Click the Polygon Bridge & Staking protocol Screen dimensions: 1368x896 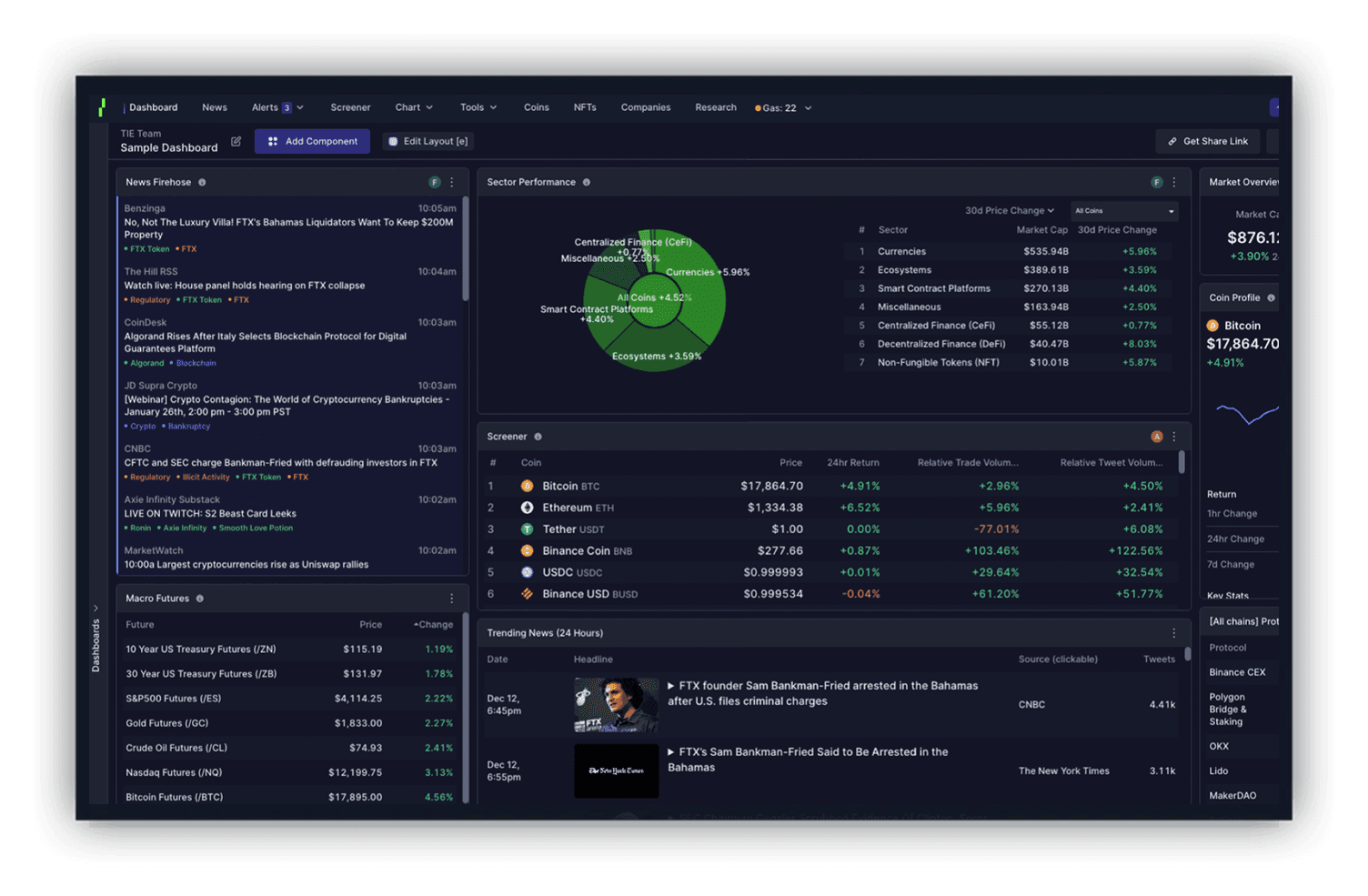(x=1228, y=710)
